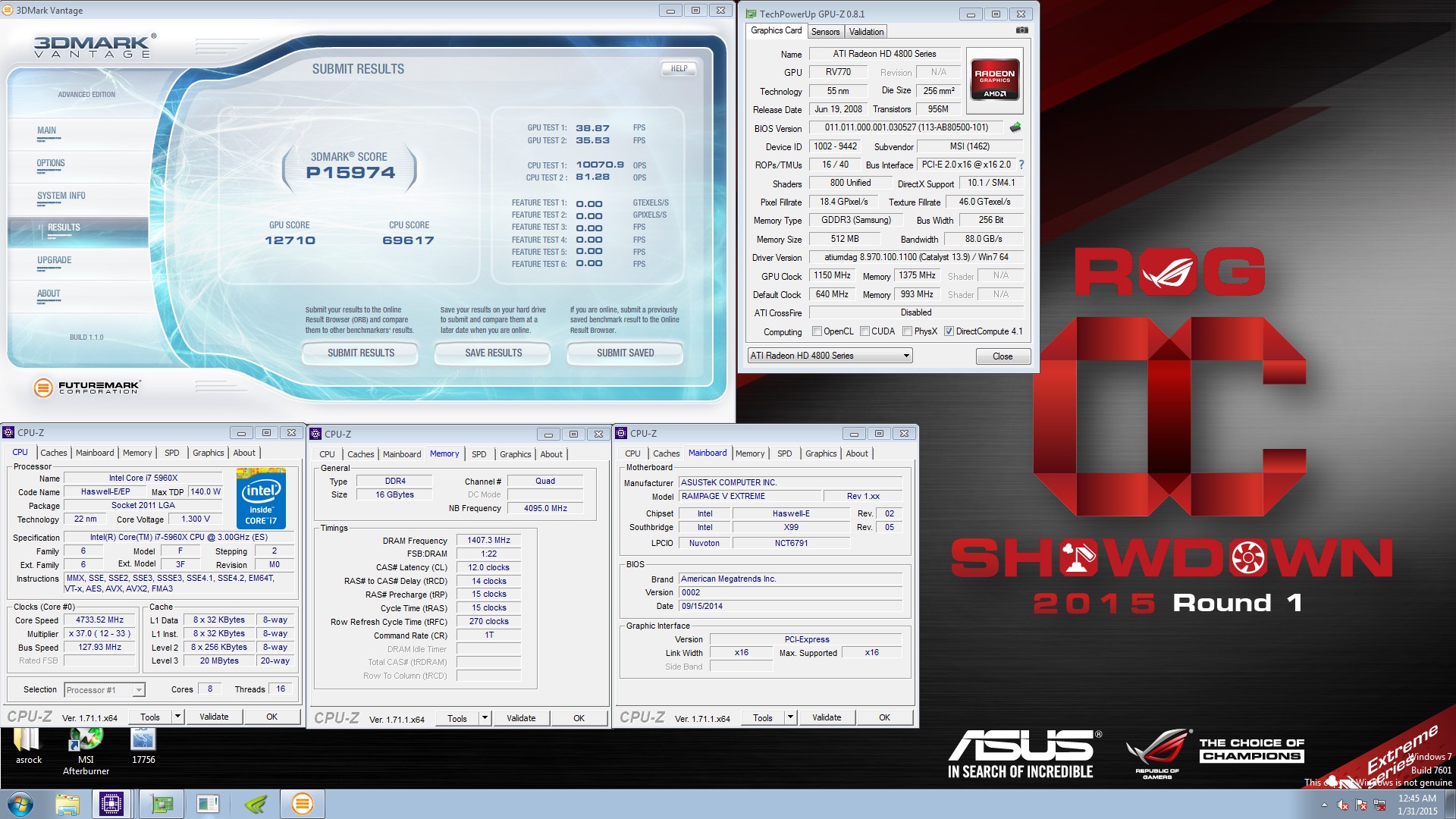Launch the MSI Afterburner desktop shortcut

(86, 751)
